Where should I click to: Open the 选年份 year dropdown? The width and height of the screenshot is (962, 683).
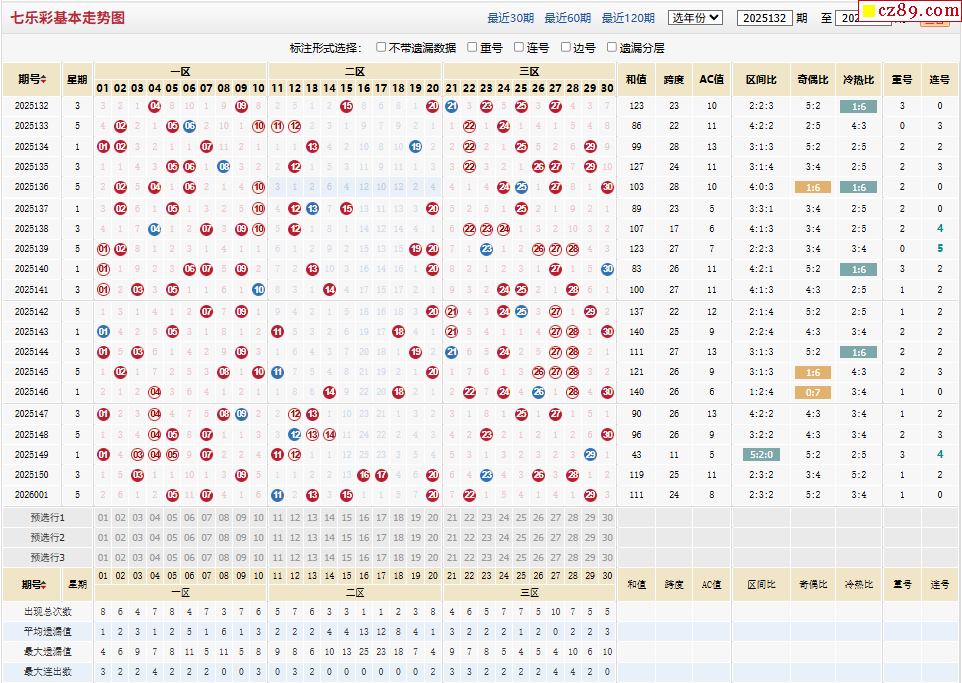pyautogui.click(x=695, y=17)
